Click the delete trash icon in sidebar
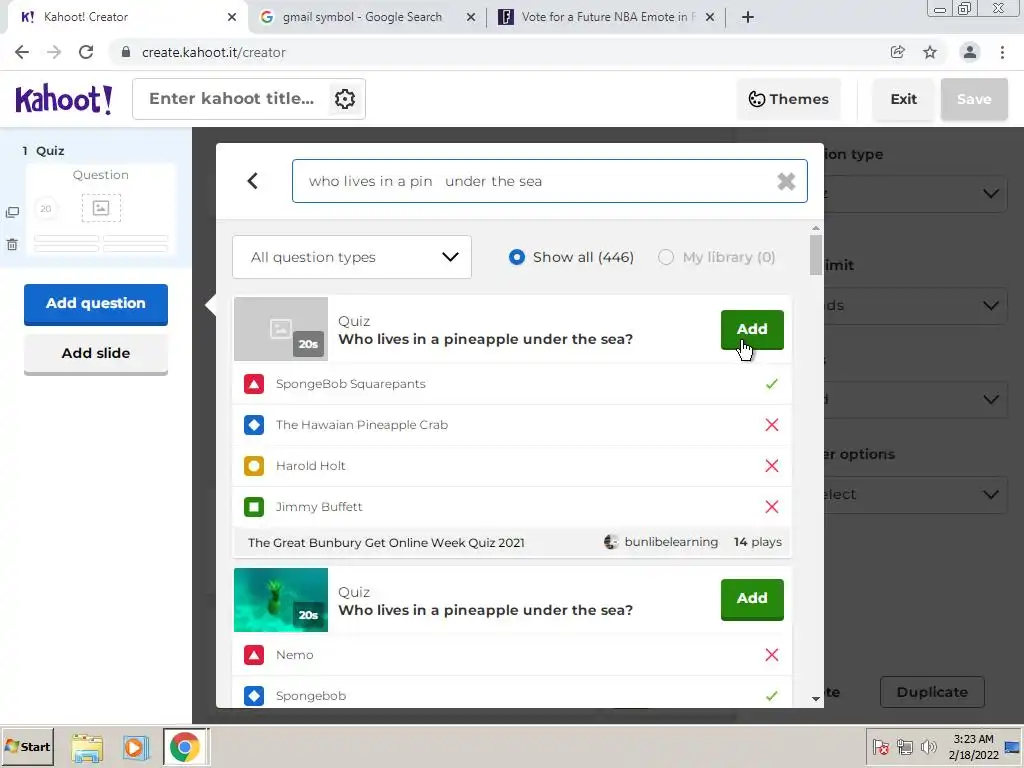 (x=12, y=245)
